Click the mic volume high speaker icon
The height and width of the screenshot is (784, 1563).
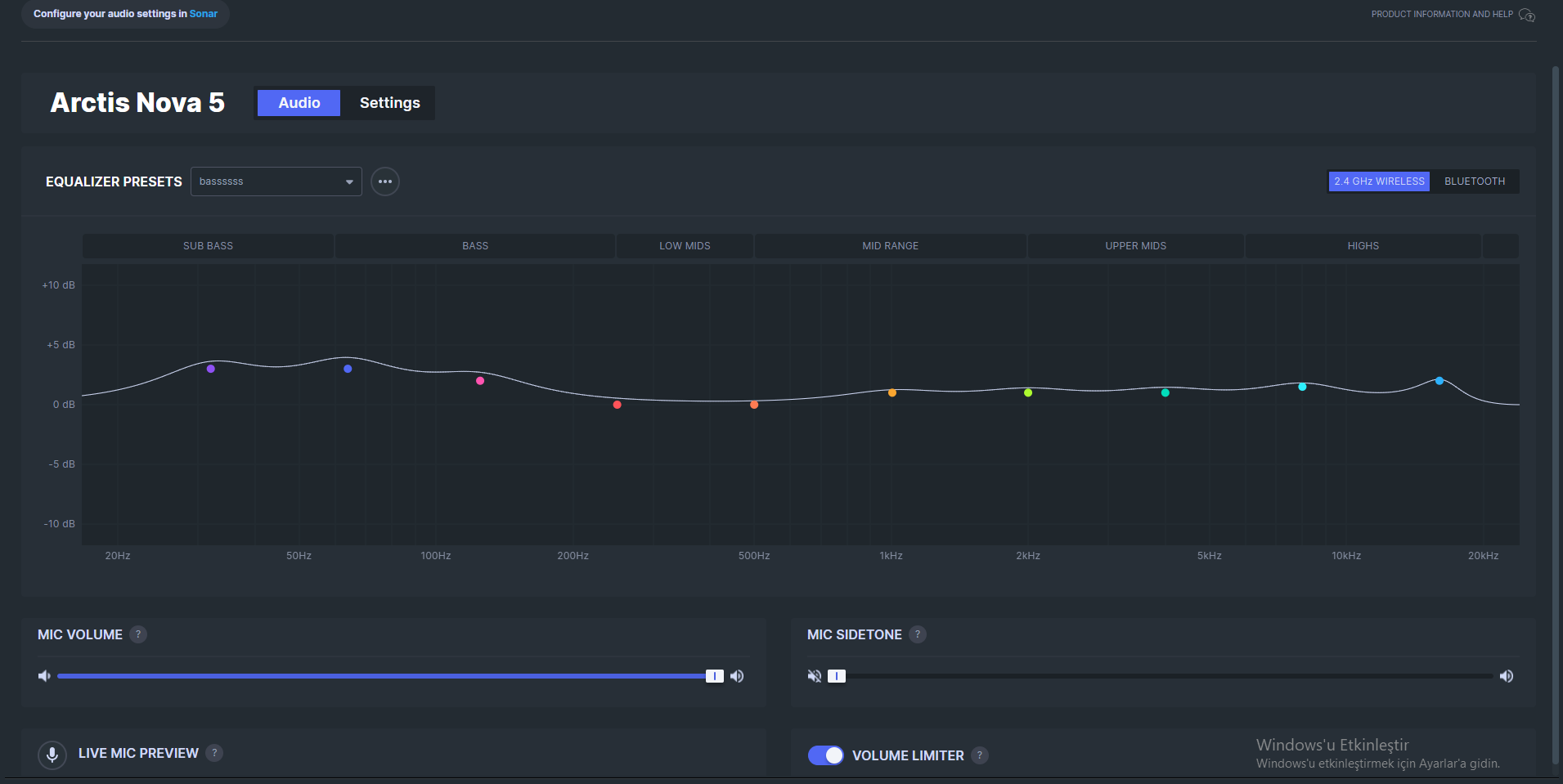(737, 676)
